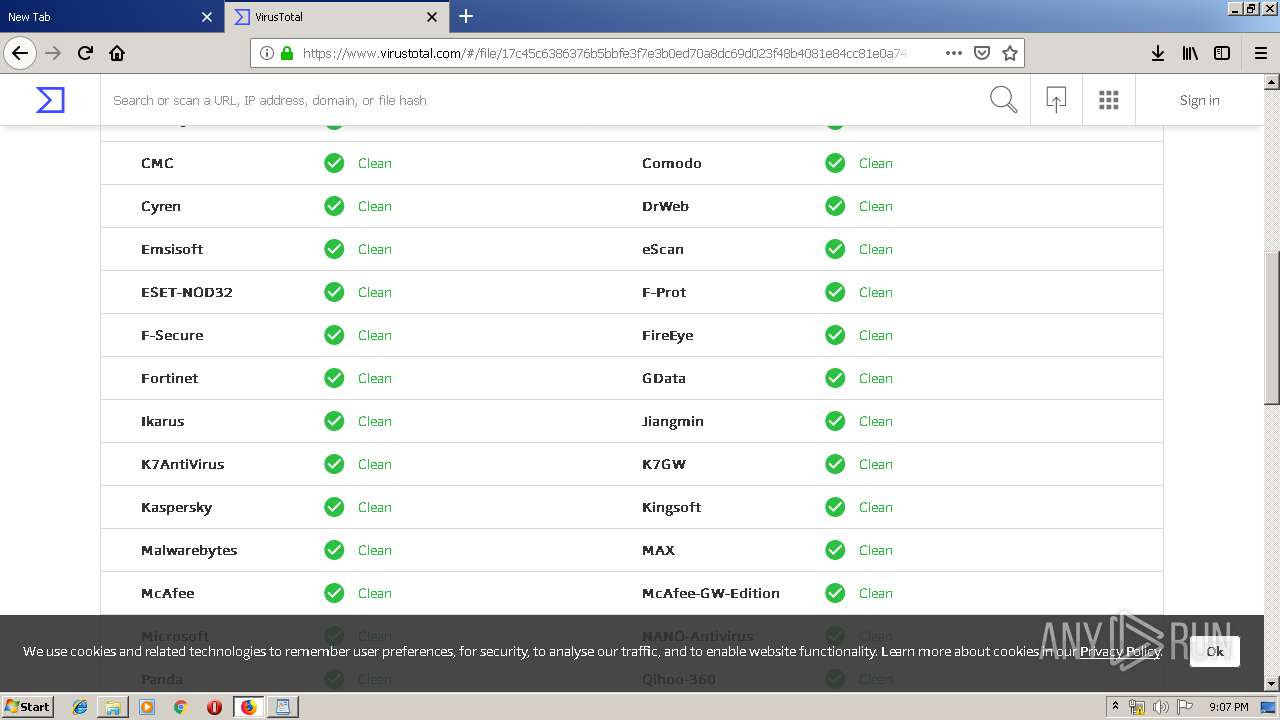Click the VirusTotal logo icon
Image resolution: width=1280 pixels, height=720 pixels.
pyautogui.click(x=50, y=100)
